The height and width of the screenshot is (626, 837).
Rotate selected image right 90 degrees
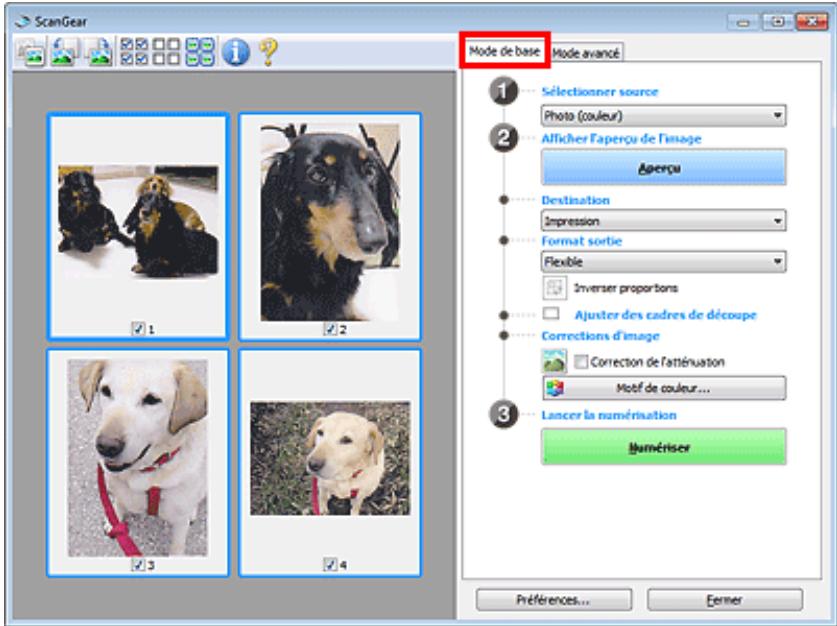tap(95, 45)
